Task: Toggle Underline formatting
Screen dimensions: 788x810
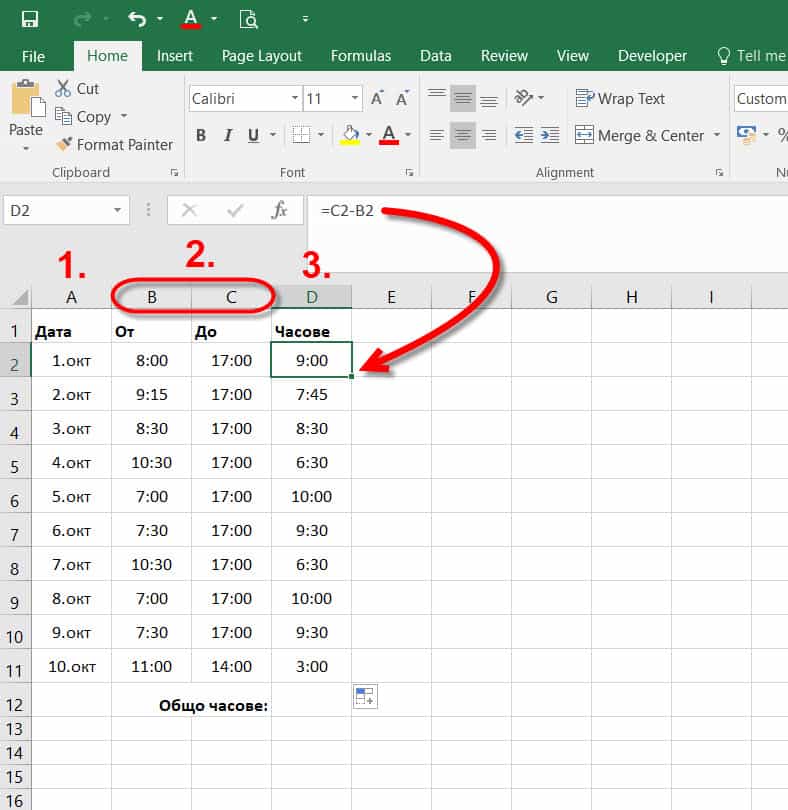Action: coord(253,135)
